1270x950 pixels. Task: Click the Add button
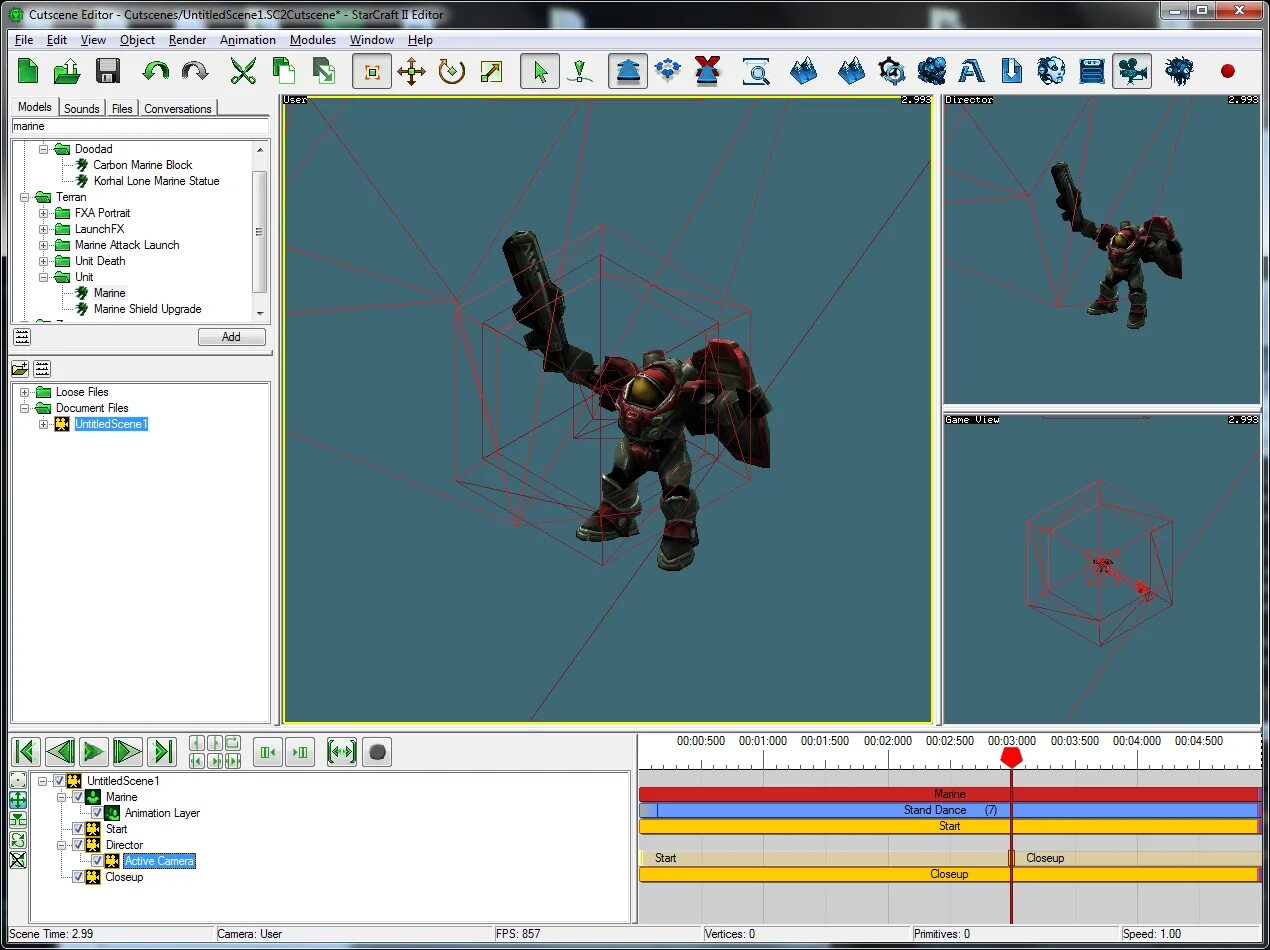coord(231,337)
